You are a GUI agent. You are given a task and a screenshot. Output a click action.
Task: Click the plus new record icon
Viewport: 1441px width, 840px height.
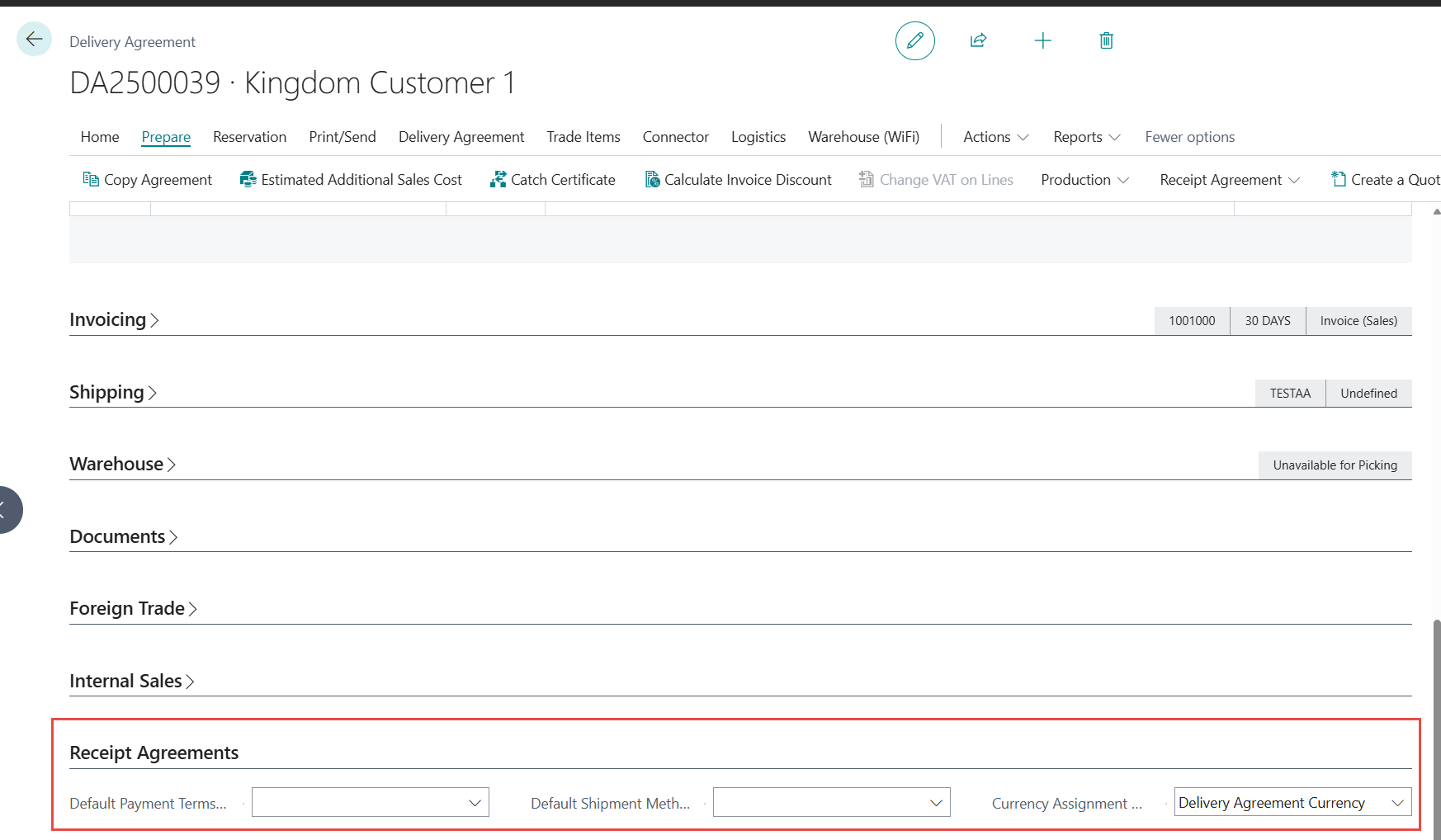(x=1042, y=40)
